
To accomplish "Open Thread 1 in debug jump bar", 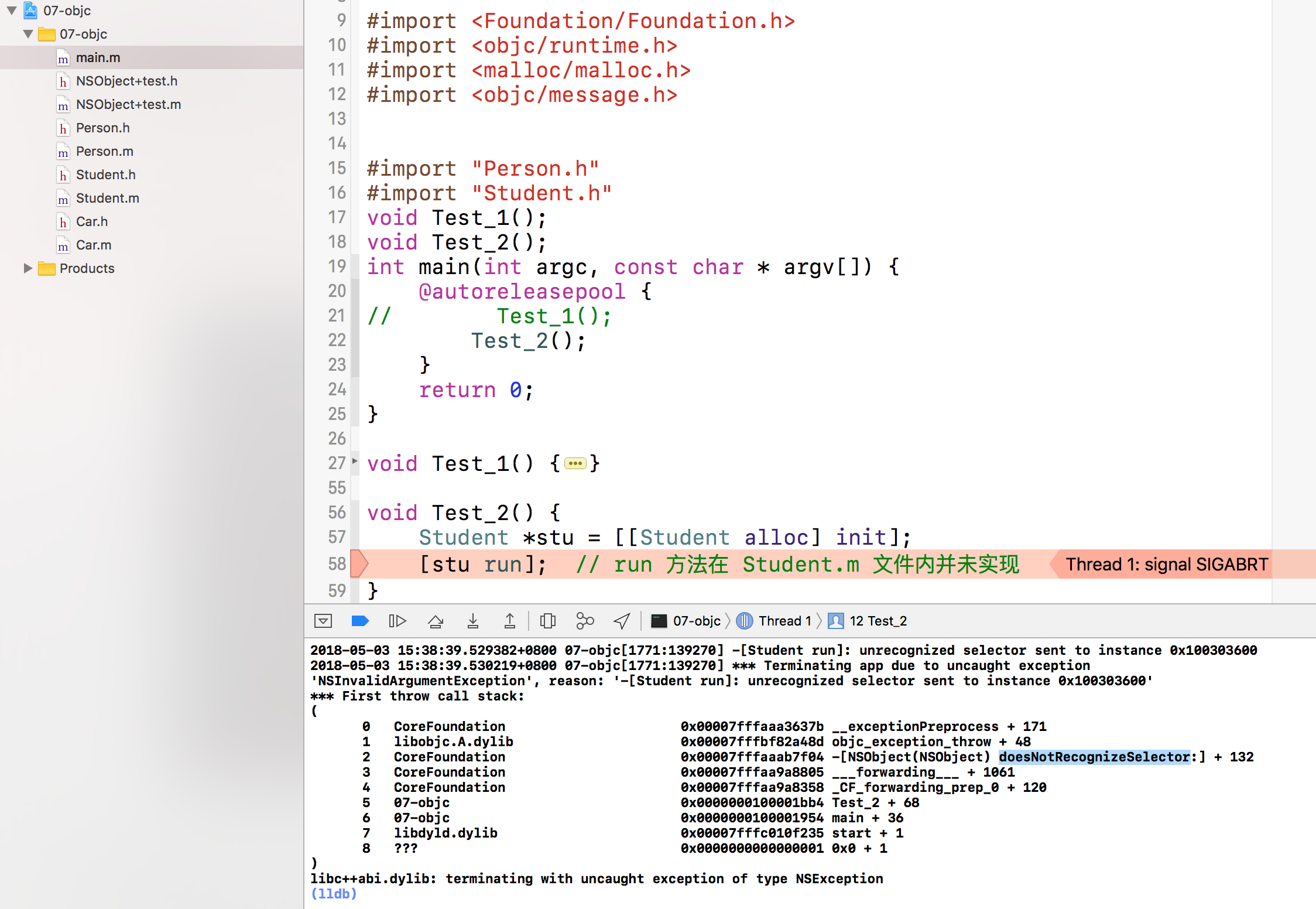I will (783, 621).
